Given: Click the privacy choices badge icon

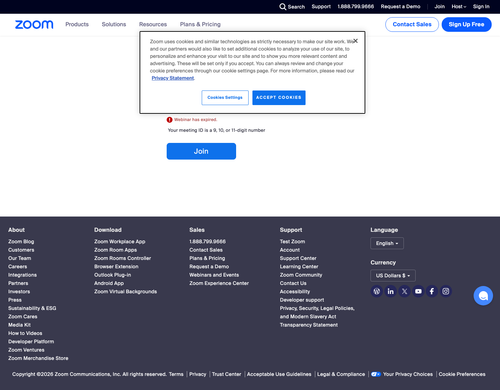Looking at the screenshot, I should tap(376, 374).
